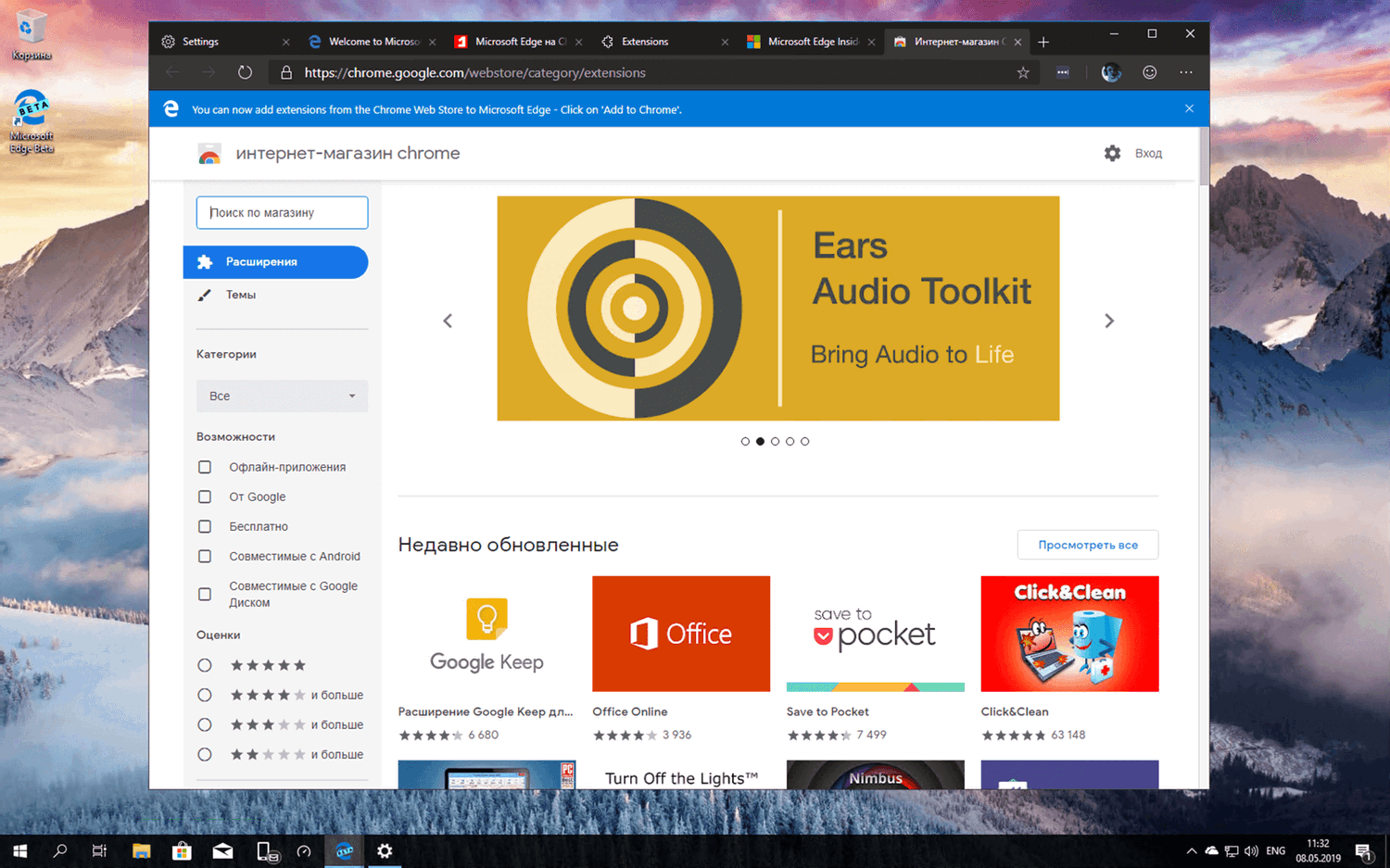The height and width of the screenshot is (868, 1390).
Task: Jump to the first carousel slide dot
Action: pyautogui.click(x=745, y=442)
